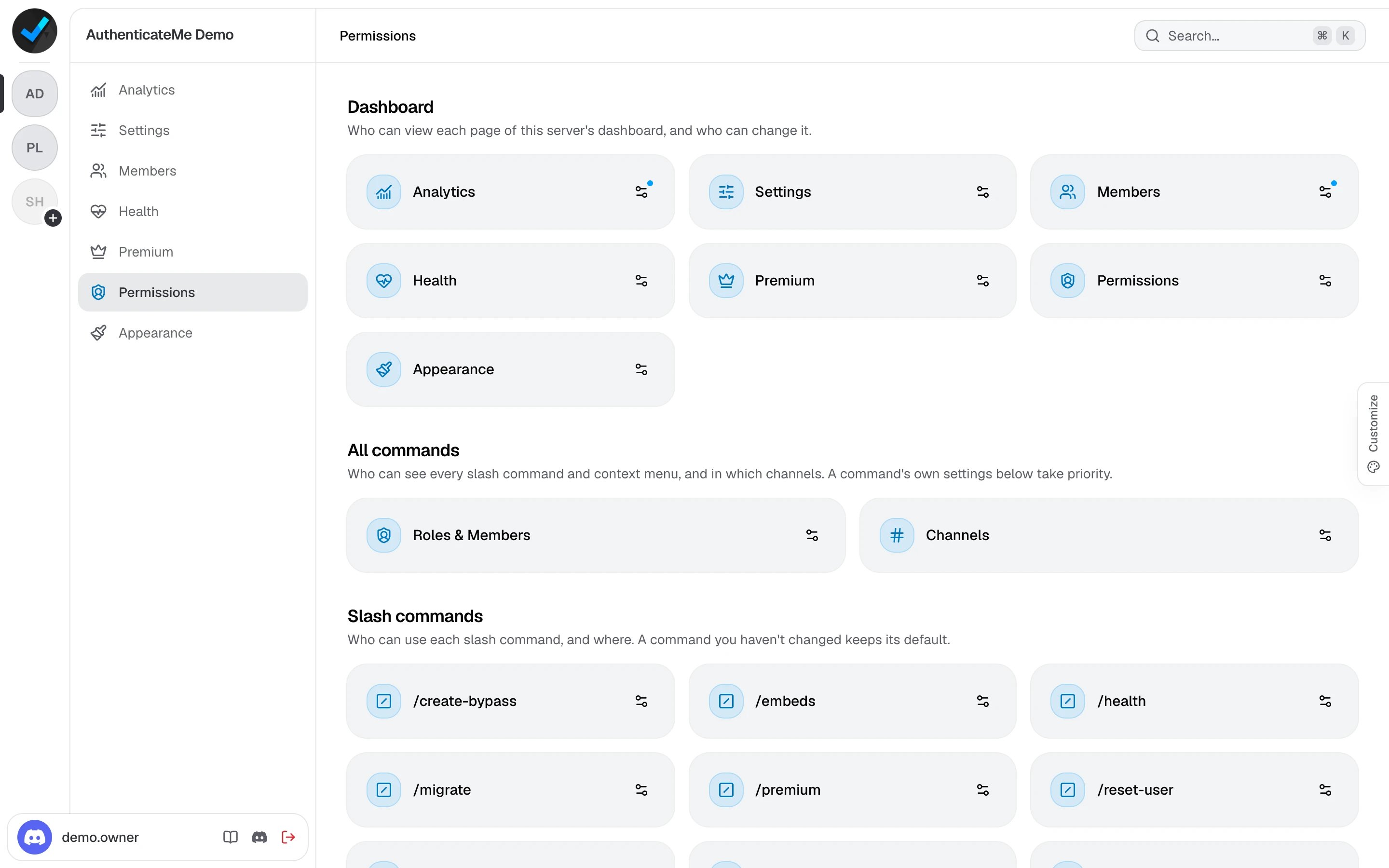Select Permissions in the sidebar
The image size is (1389, 868).
pyautogui.click(x=193, y=292)
